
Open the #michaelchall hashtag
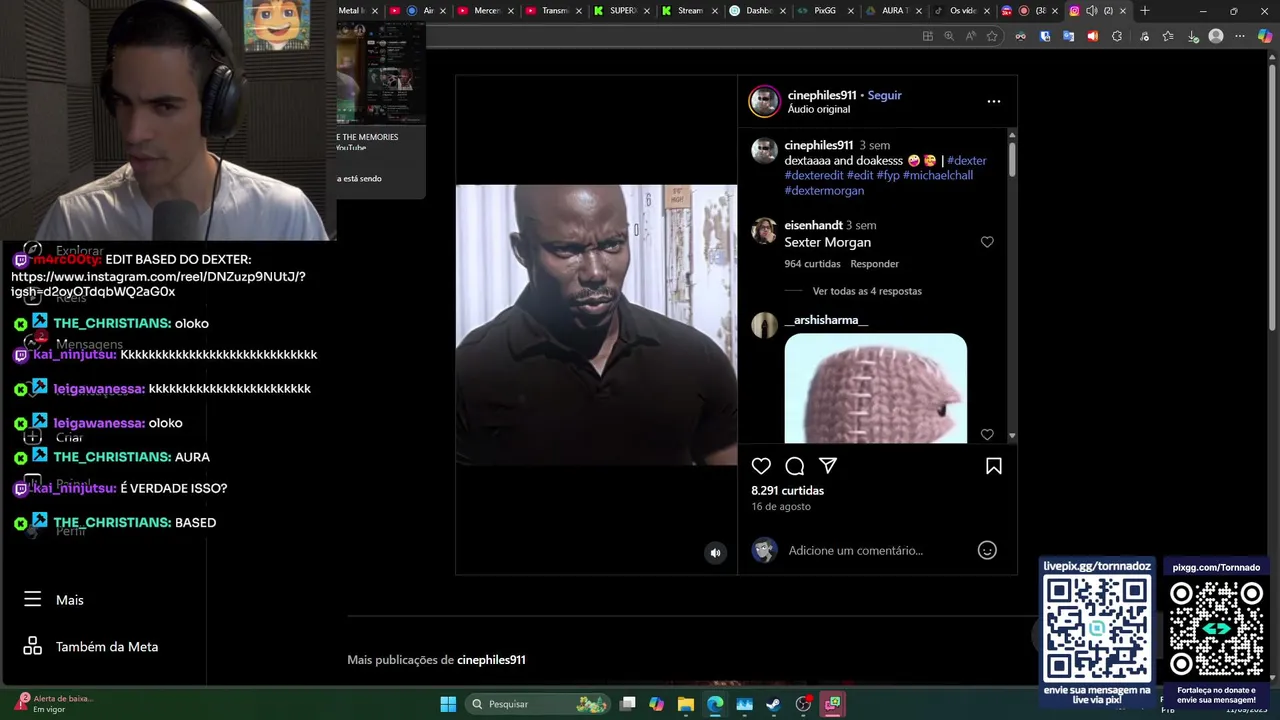click(x=938, y=175)
